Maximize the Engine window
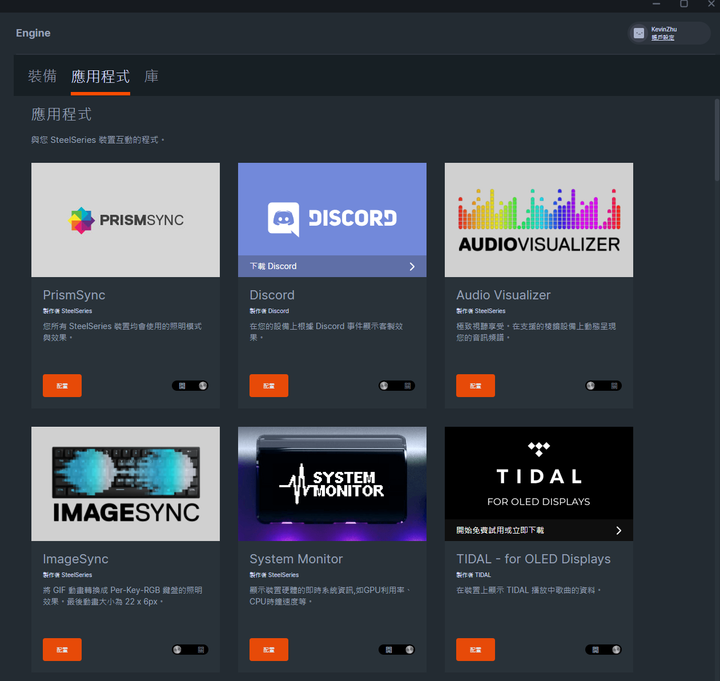 pos(684,4)
